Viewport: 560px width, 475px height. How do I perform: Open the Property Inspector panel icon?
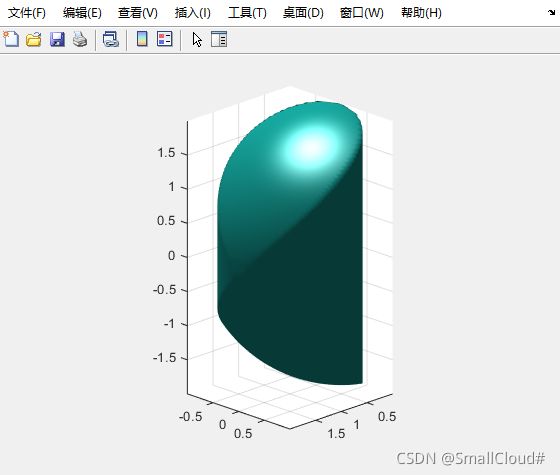(x=219, y=39)
